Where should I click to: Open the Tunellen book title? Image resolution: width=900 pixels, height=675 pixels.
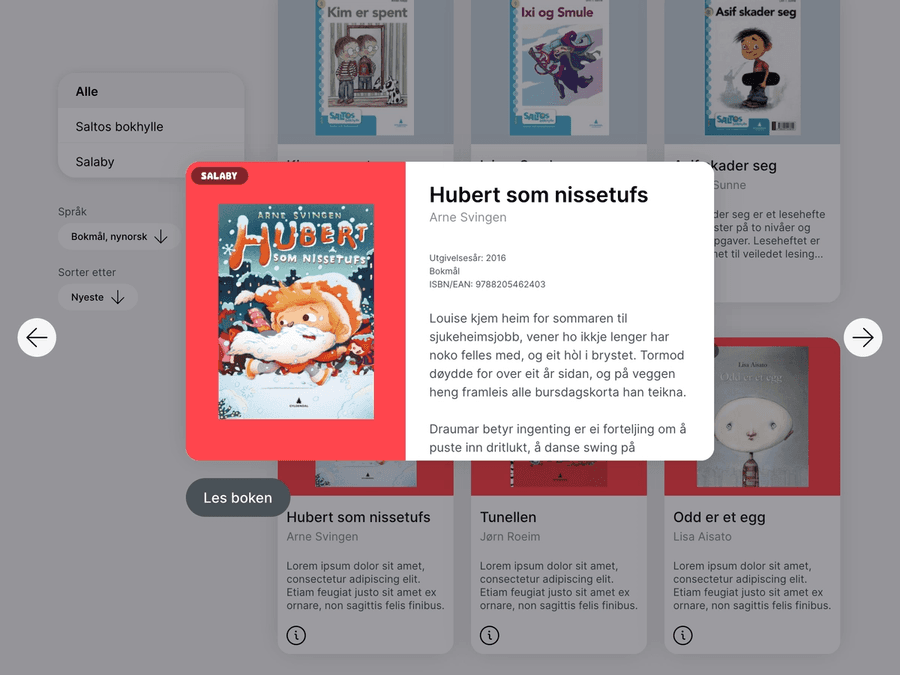click(508, 517)
